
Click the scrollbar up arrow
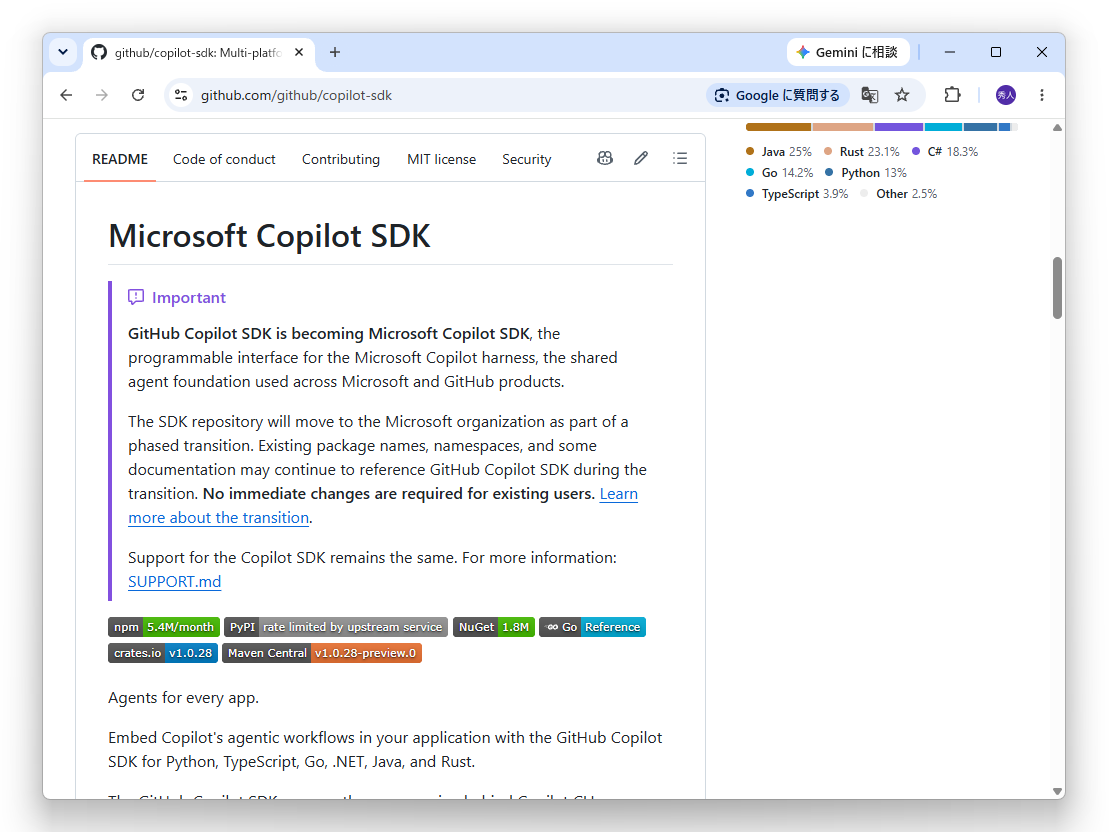(x=1057, y=127)
